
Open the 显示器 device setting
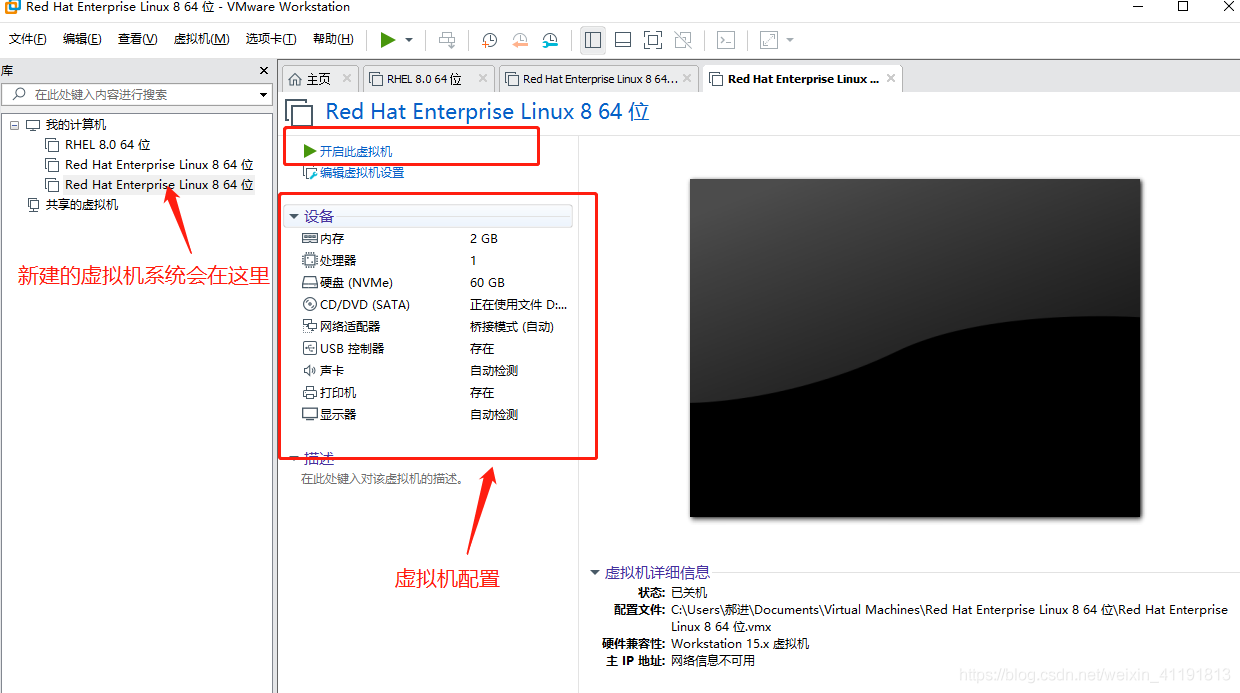click(338, 415)
